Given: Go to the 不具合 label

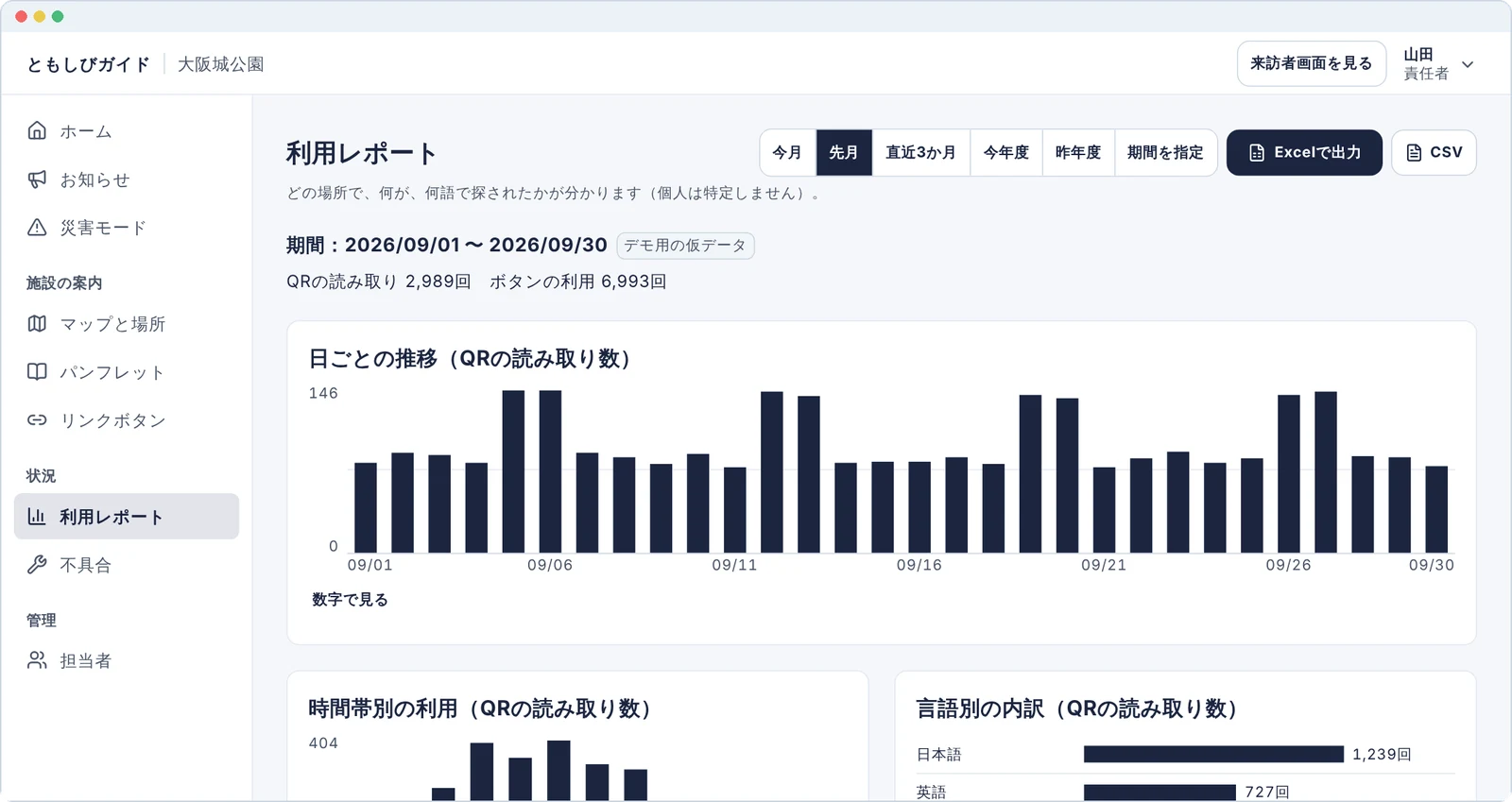Looking at the screenshot, I should click(85, 565).
